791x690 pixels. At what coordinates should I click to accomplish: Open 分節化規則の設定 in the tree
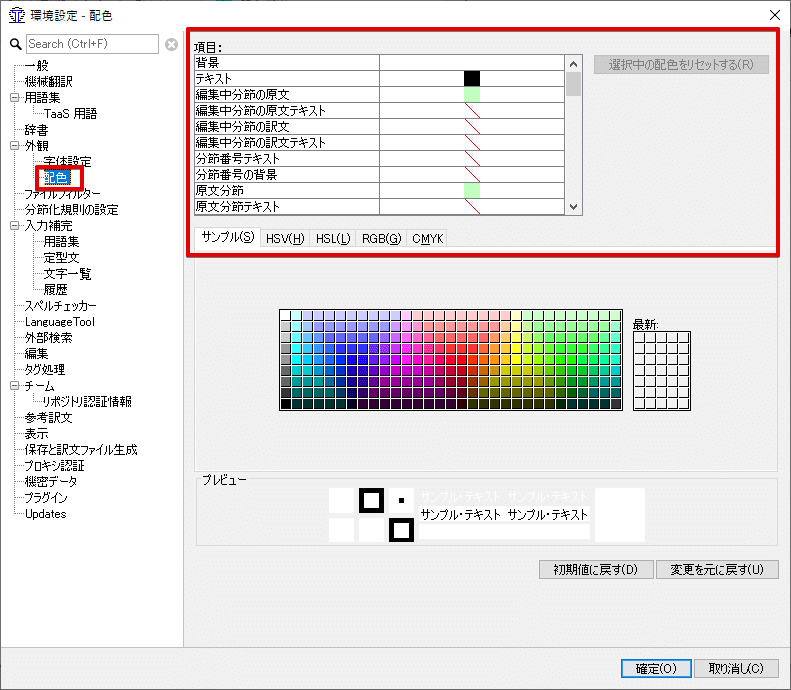[x=72, y=210]
